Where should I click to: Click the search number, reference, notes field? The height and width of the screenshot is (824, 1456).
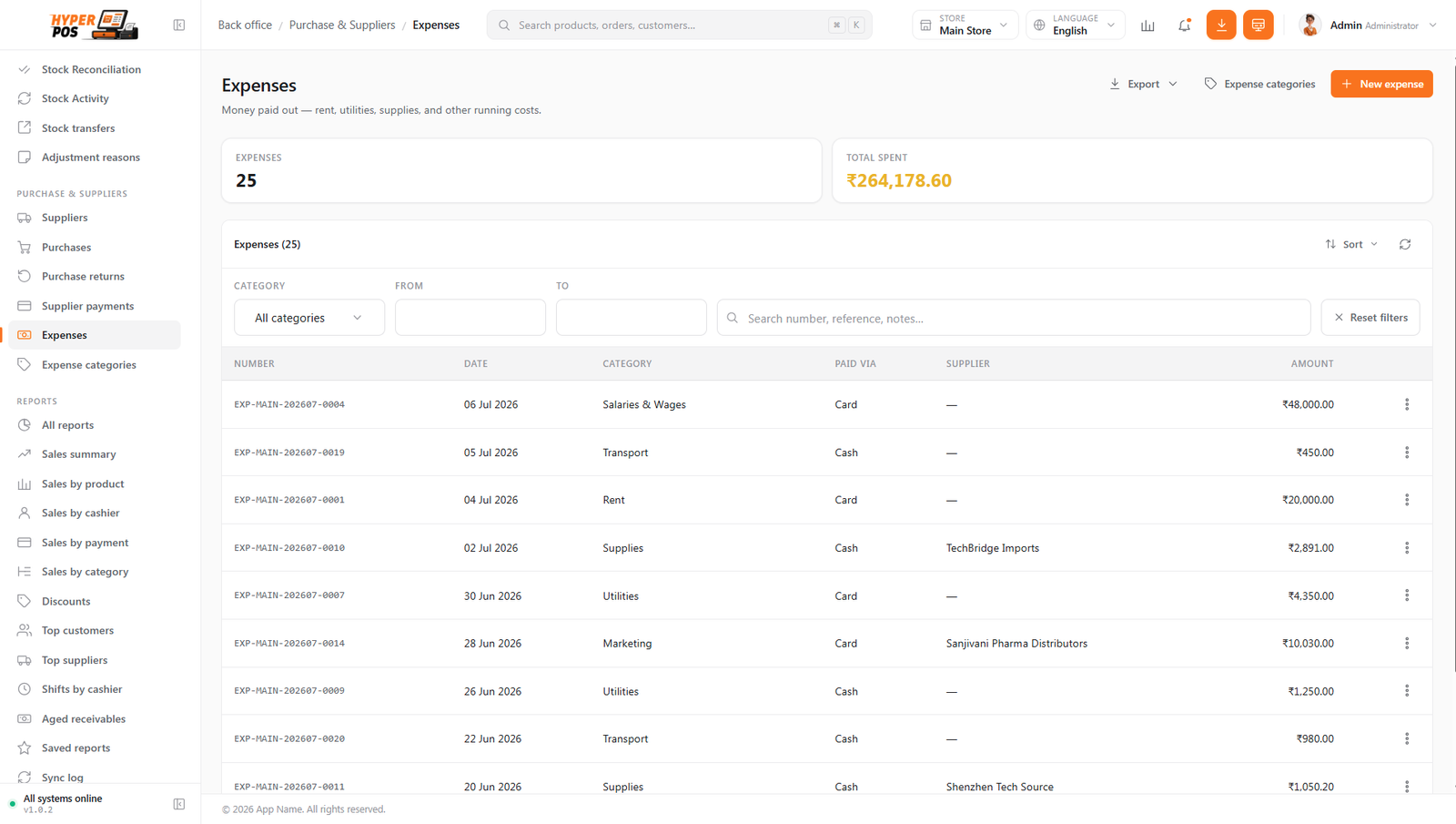coord(1014,318)
